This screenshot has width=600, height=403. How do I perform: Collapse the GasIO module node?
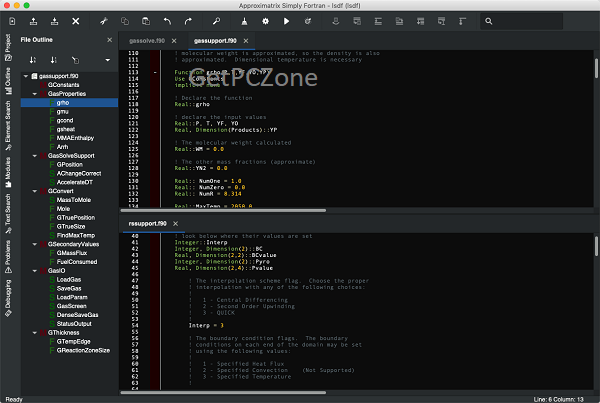coord(34,271)
